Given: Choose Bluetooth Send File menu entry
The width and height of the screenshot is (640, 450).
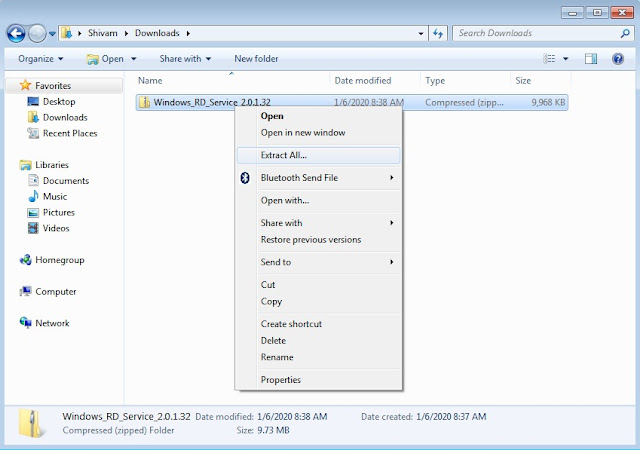Looking at the screenshot, I should [x=299, y=178].
